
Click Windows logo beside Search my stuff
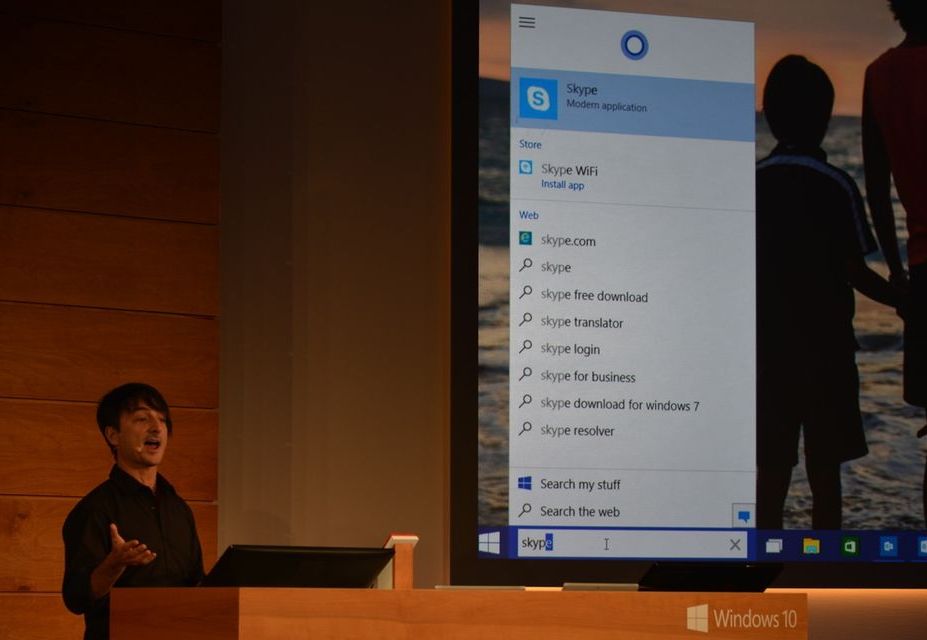524,483
